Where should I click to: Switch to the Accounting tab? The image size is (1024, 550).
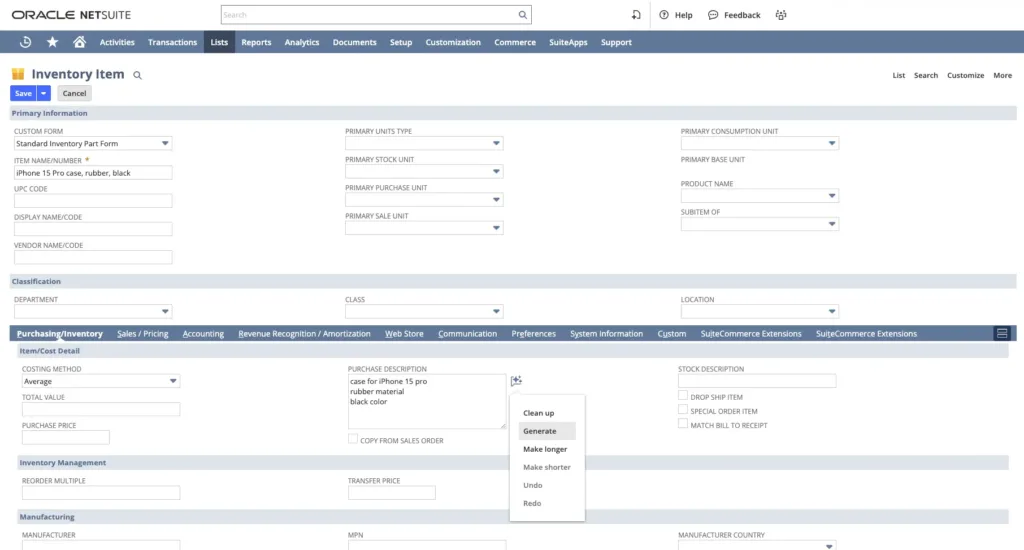(x=203, y=334)
